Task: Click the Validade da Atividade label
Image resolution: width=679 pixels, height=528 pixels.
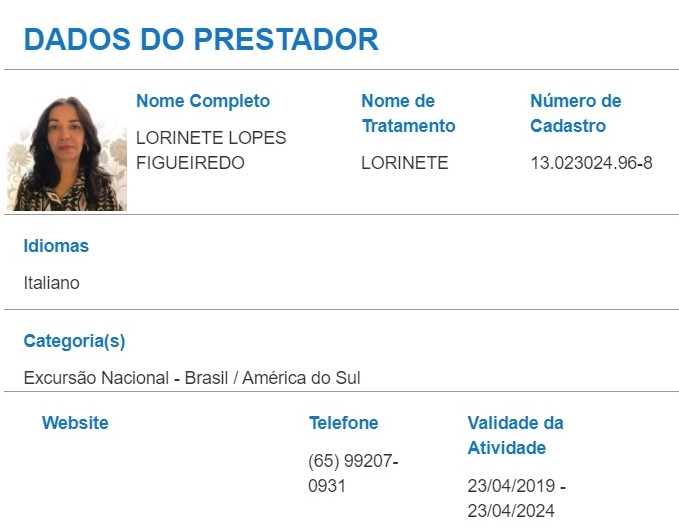Action: tap(515, 435)
